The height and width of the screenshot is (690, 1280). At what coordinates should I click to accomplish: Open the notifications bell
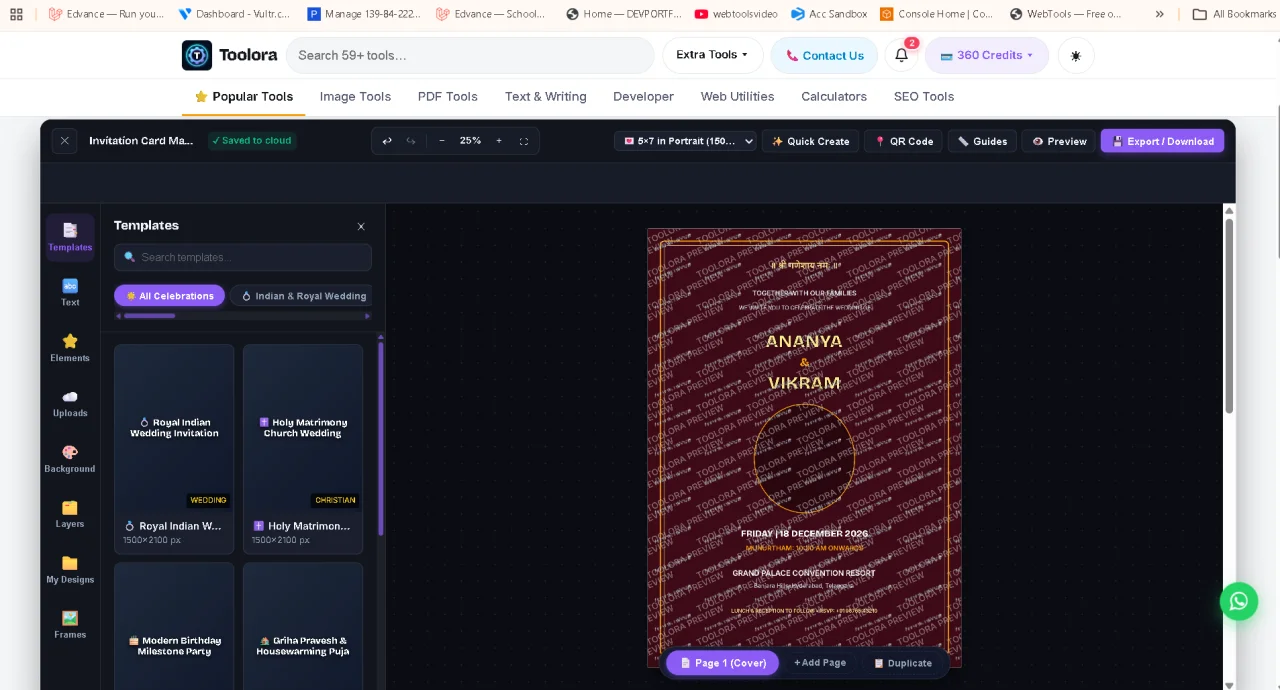tap(901, 55)
